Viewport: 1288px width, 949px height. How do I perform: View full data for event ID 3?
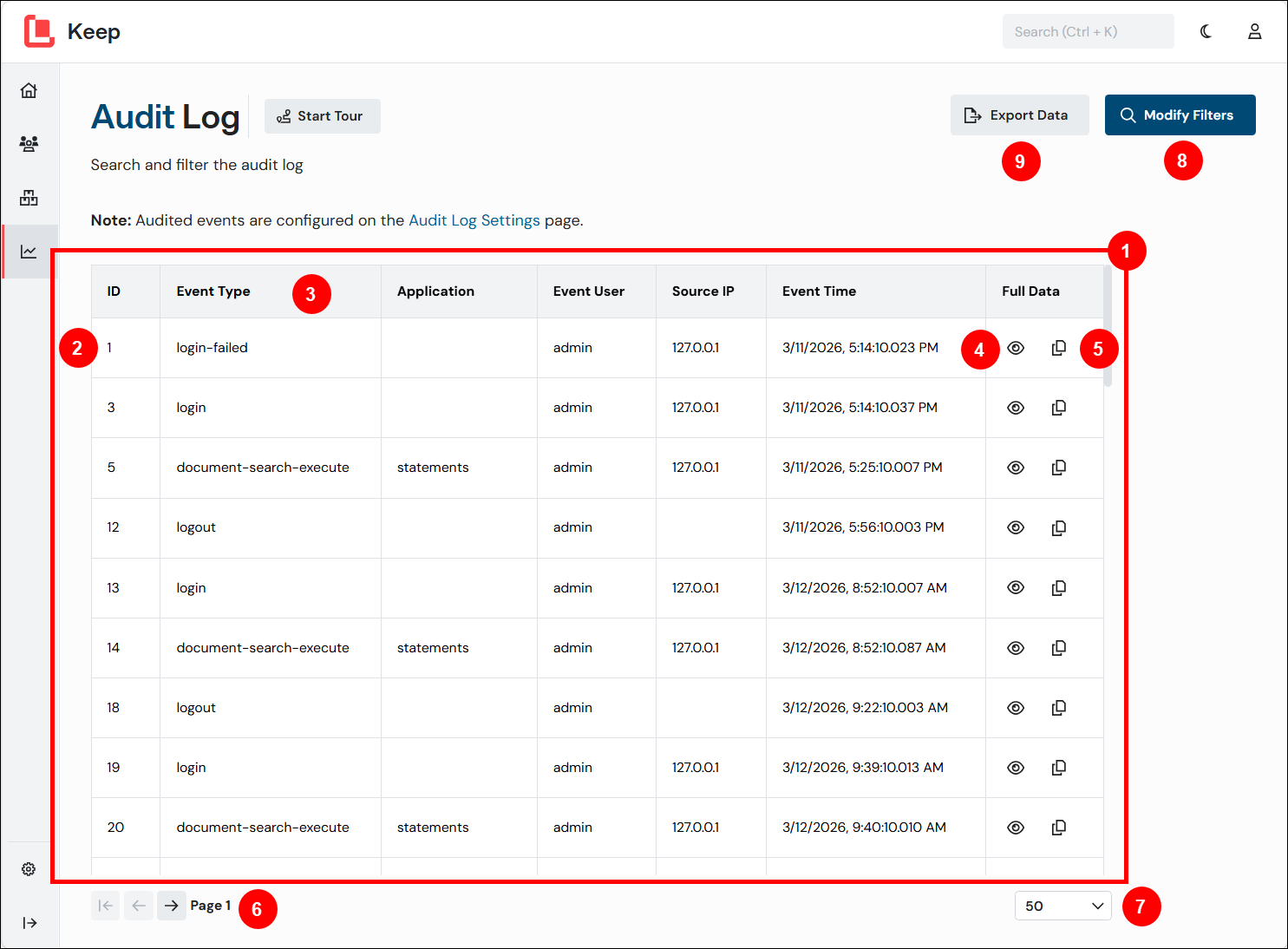coord(1016,408)
